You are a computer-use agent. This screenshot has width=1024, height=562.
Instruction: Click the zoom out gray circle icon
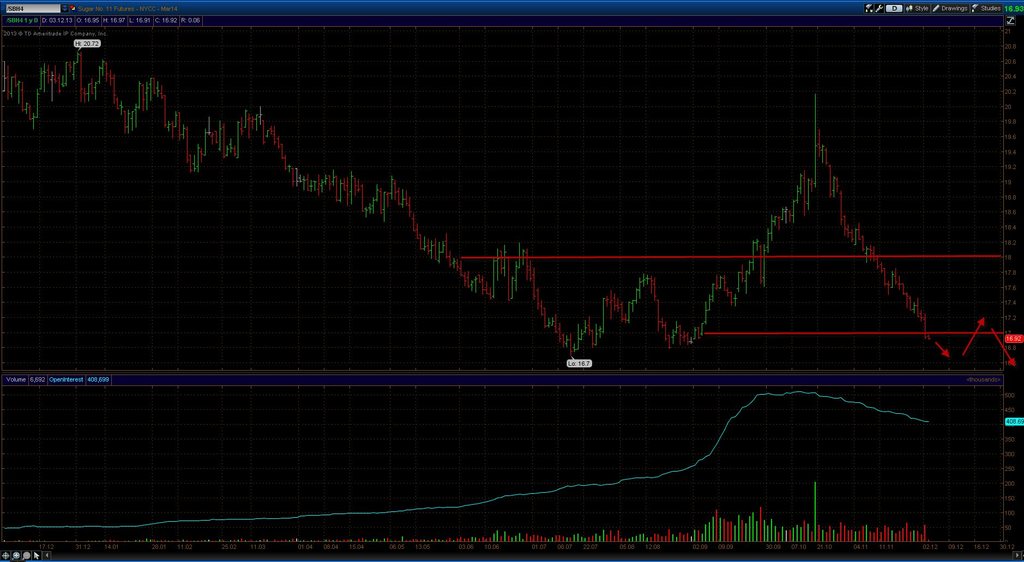coord(27,555)
